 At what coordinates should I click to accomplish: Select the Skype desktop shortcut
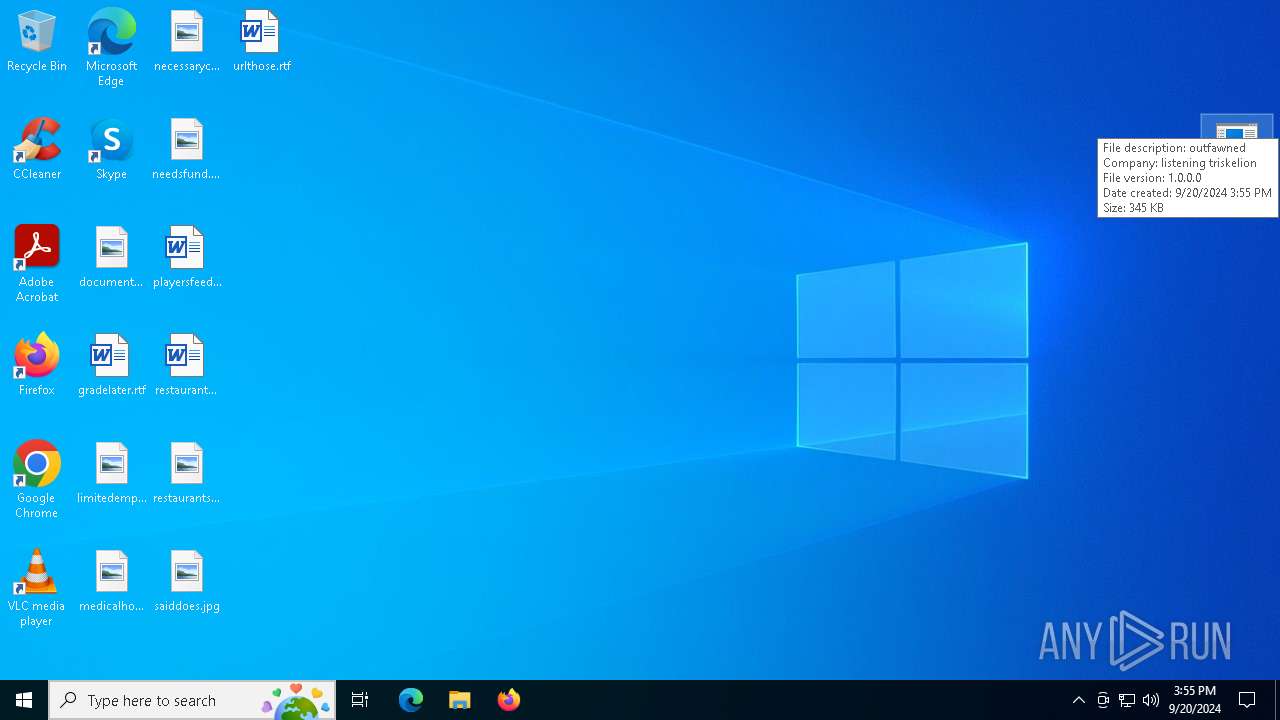pyautogui.click(x=111, y=150)
